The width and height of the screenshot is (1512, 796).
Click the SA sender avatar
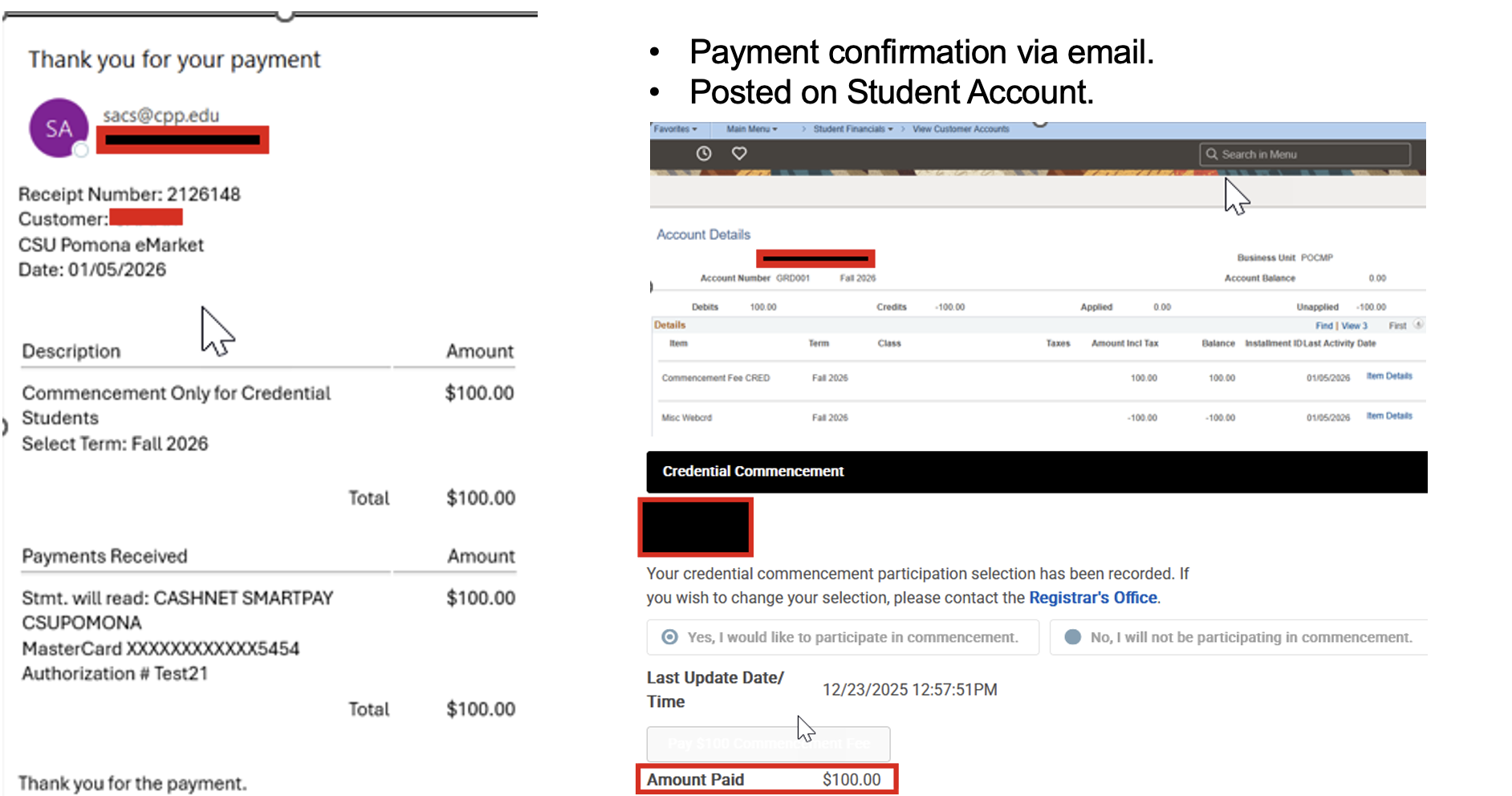pos(59,128)
